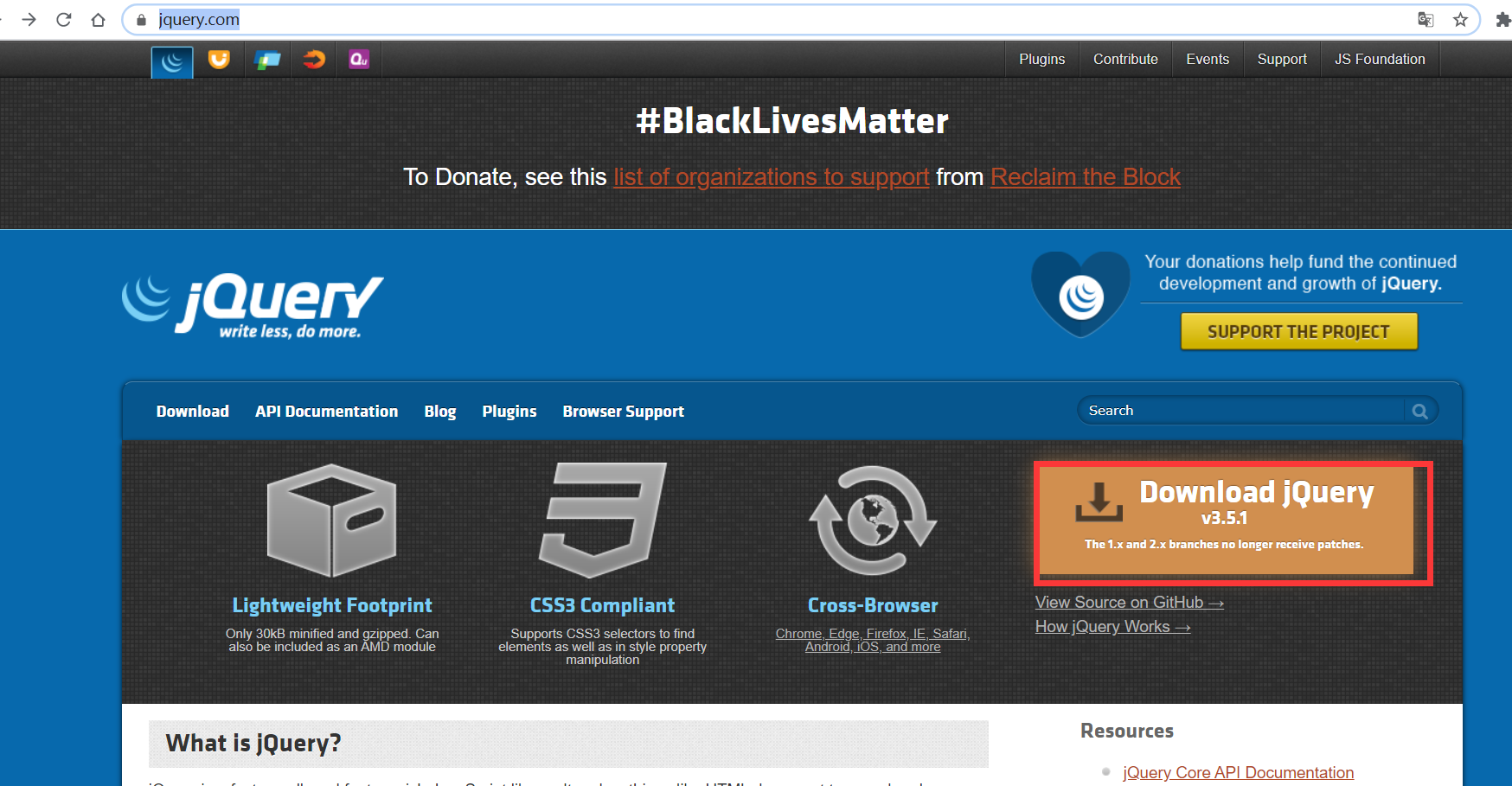Click the Lightweight Footprint heading
Screen dimensions: 1512x786
(x=332, y=606)
